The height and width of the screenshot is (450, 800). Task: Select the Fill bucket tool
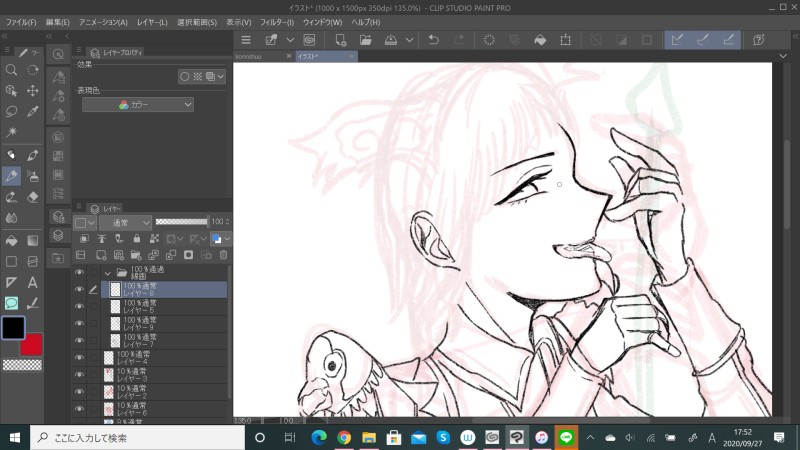pyautogui.click(x=11, y=240)
